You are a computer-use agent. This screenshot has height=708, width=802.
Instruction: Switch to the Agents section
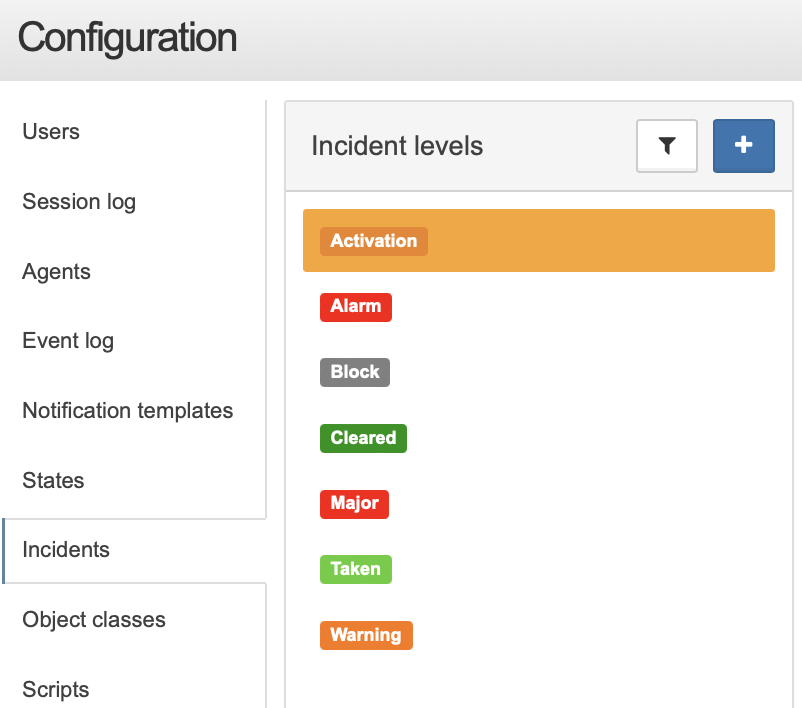tap(56, 271)
